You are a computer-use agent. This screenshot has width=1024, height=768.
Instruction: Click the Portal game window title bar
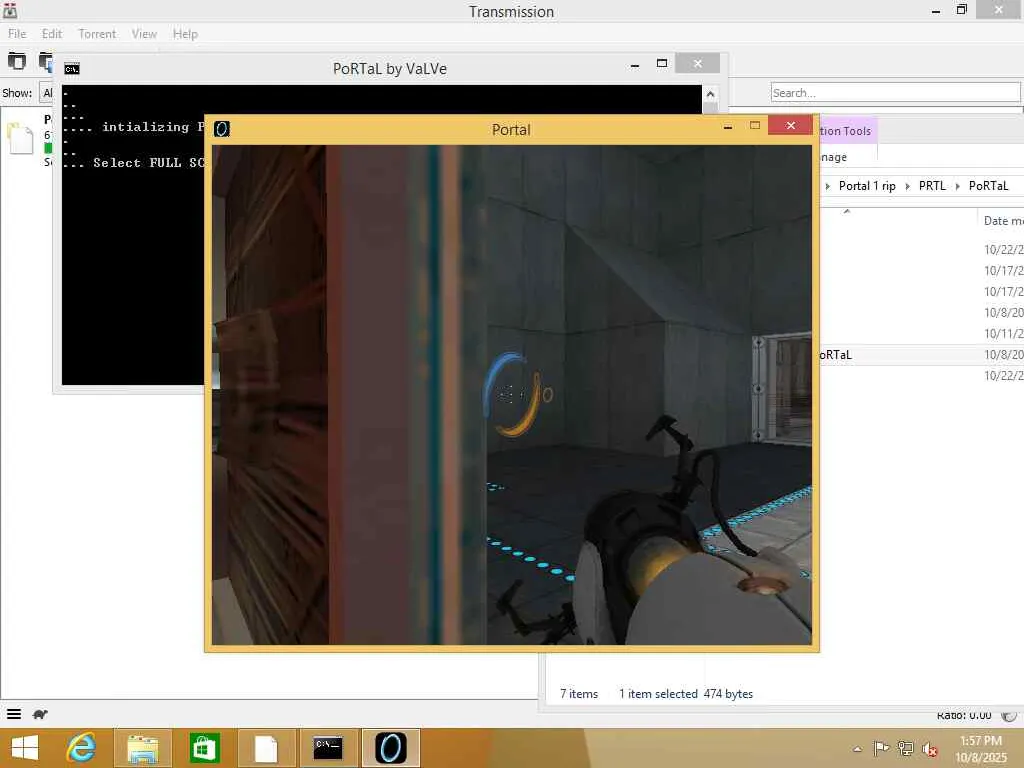point(511,129)
